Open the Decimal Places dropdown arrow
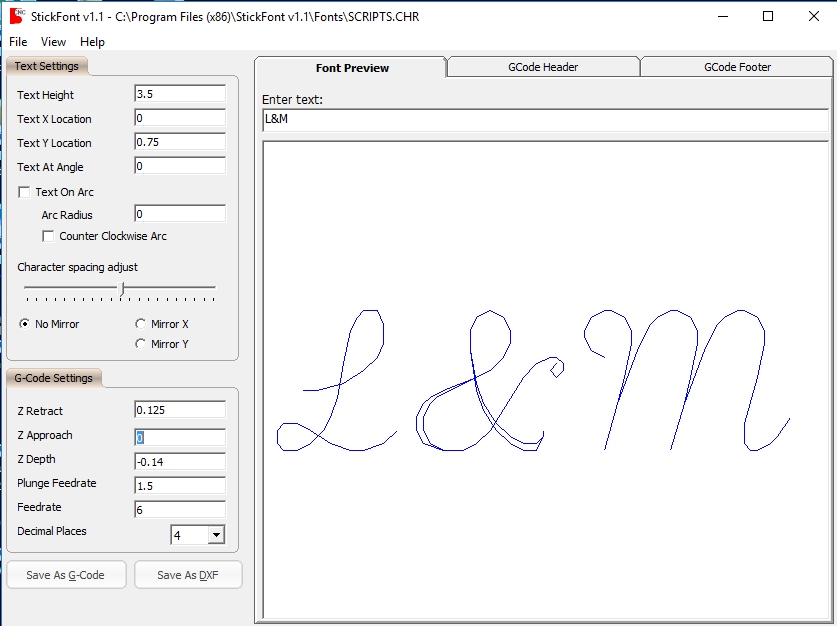The image size is (837, 626). click(x=216, y=535)
